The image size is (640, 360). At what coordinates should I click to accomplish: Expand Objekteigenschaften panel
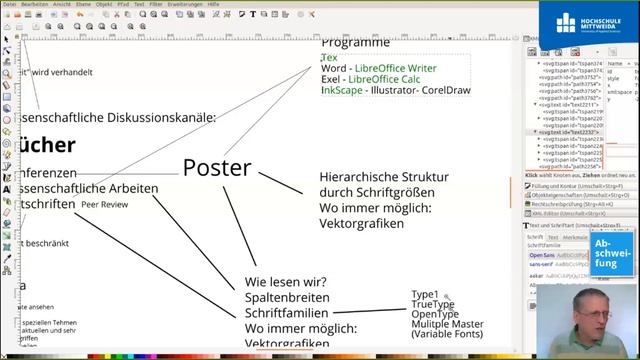[x=580, y=196]
